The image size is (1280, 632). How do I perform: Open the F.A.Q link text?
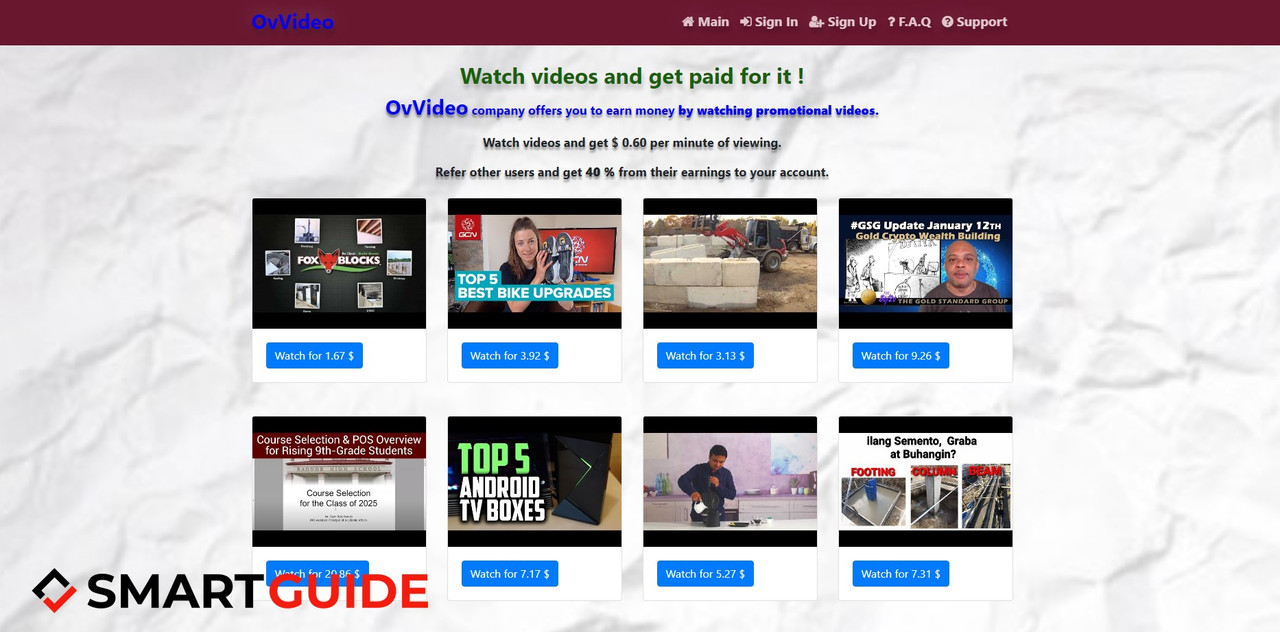[x=914, y=22]
